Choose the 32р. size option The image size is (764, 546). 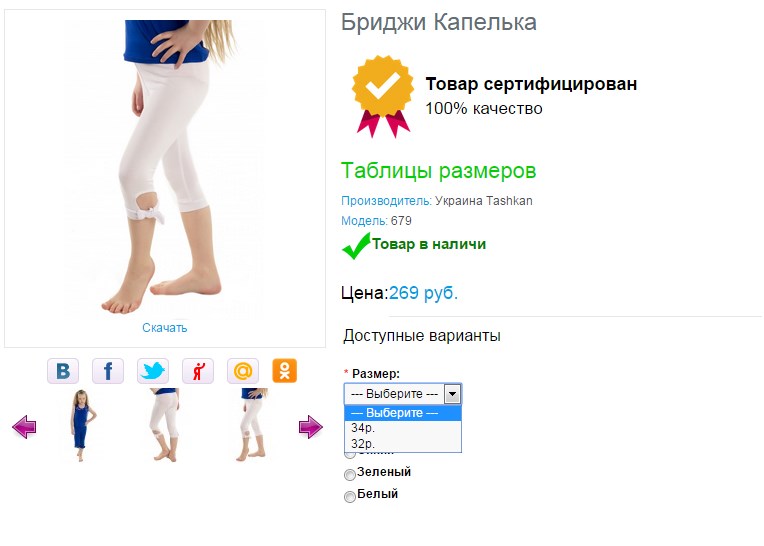(x=402, y=444)
